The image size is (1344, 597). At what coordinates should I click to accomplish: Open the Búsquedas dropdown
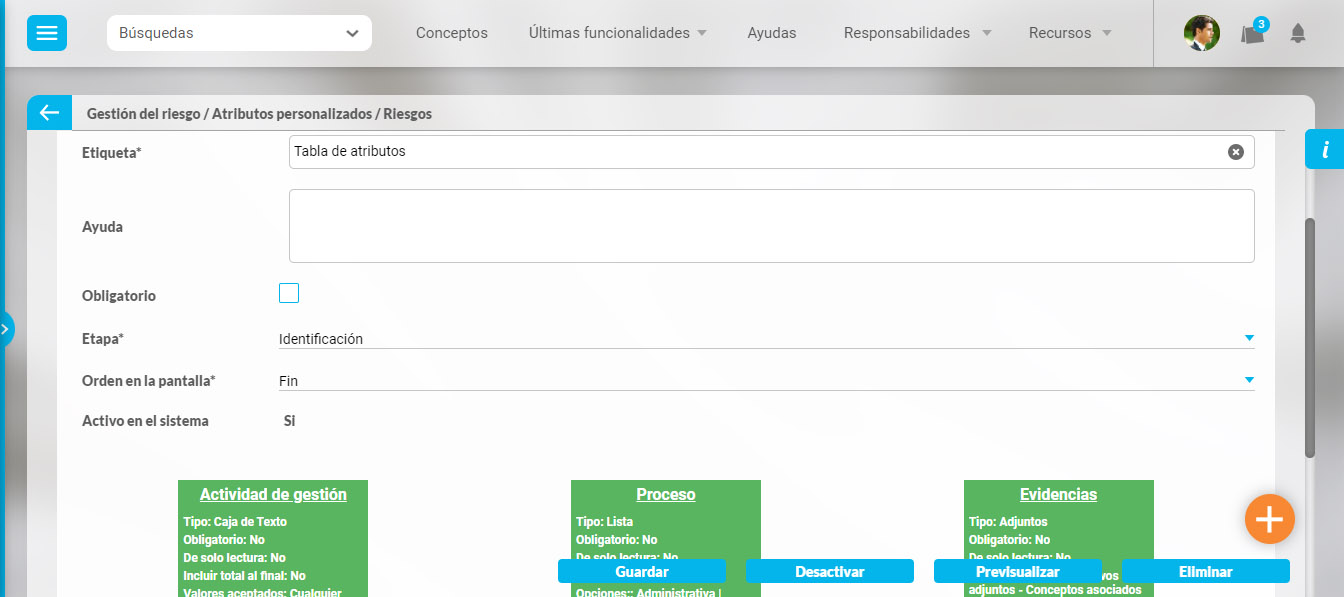pos(239,33)
